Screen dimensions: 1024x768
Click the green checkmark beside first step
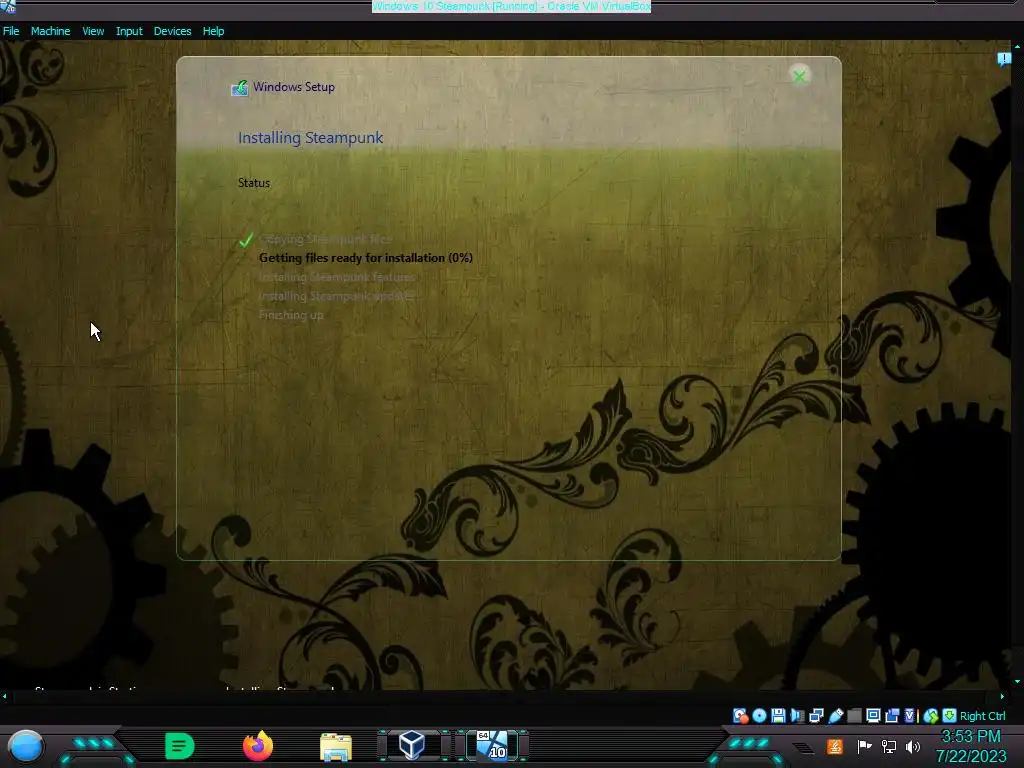click(246, 240)
